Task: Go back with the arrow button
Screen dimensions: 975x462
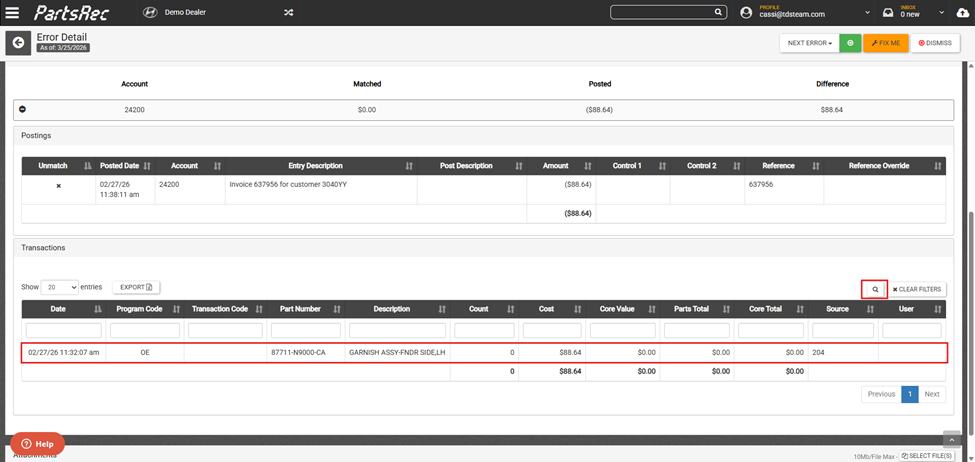Action: (18, 43)
